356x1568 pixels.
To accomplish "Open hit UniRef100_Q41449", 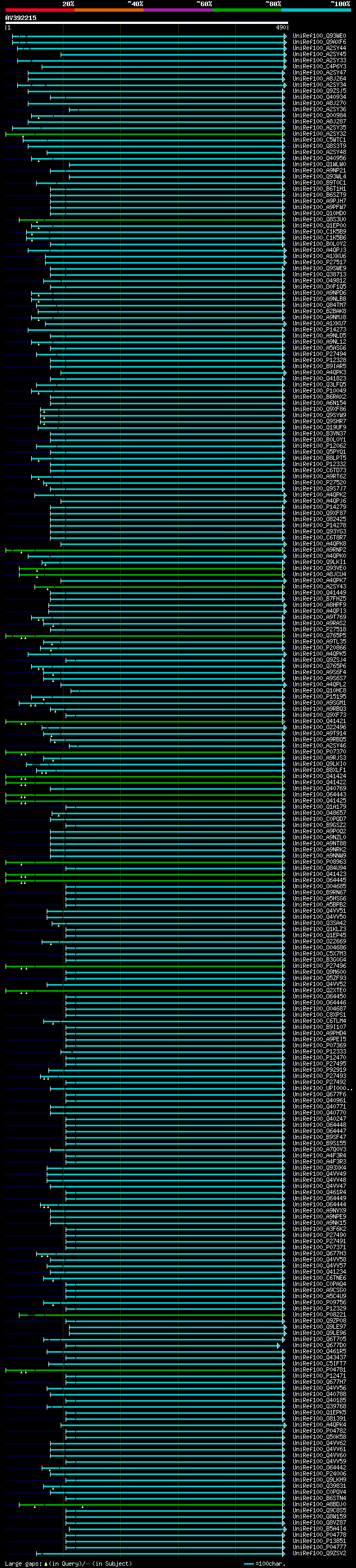I will (x=319, y=592).
